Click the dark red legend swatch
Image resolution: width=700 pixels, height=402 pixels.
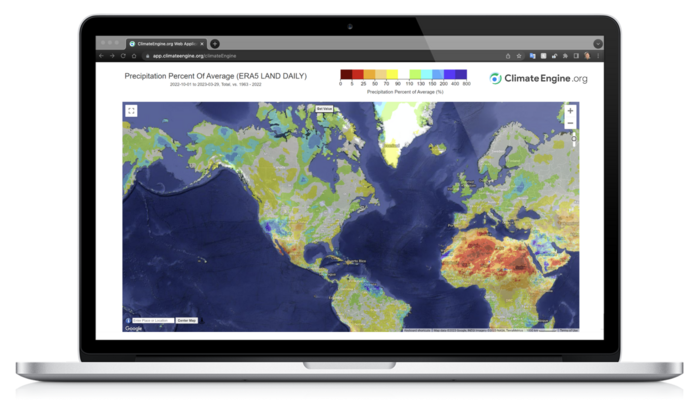(x=345, y=75)
